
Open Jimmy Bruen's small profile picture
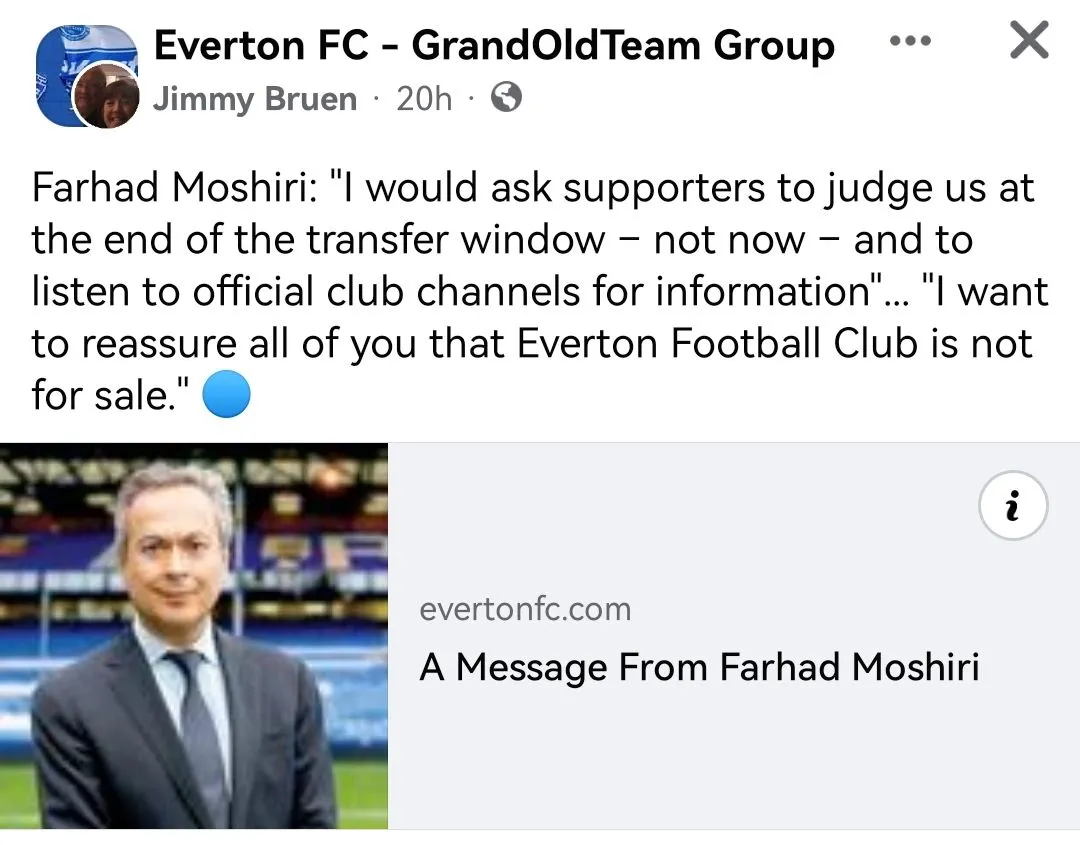tap(109, 97)
